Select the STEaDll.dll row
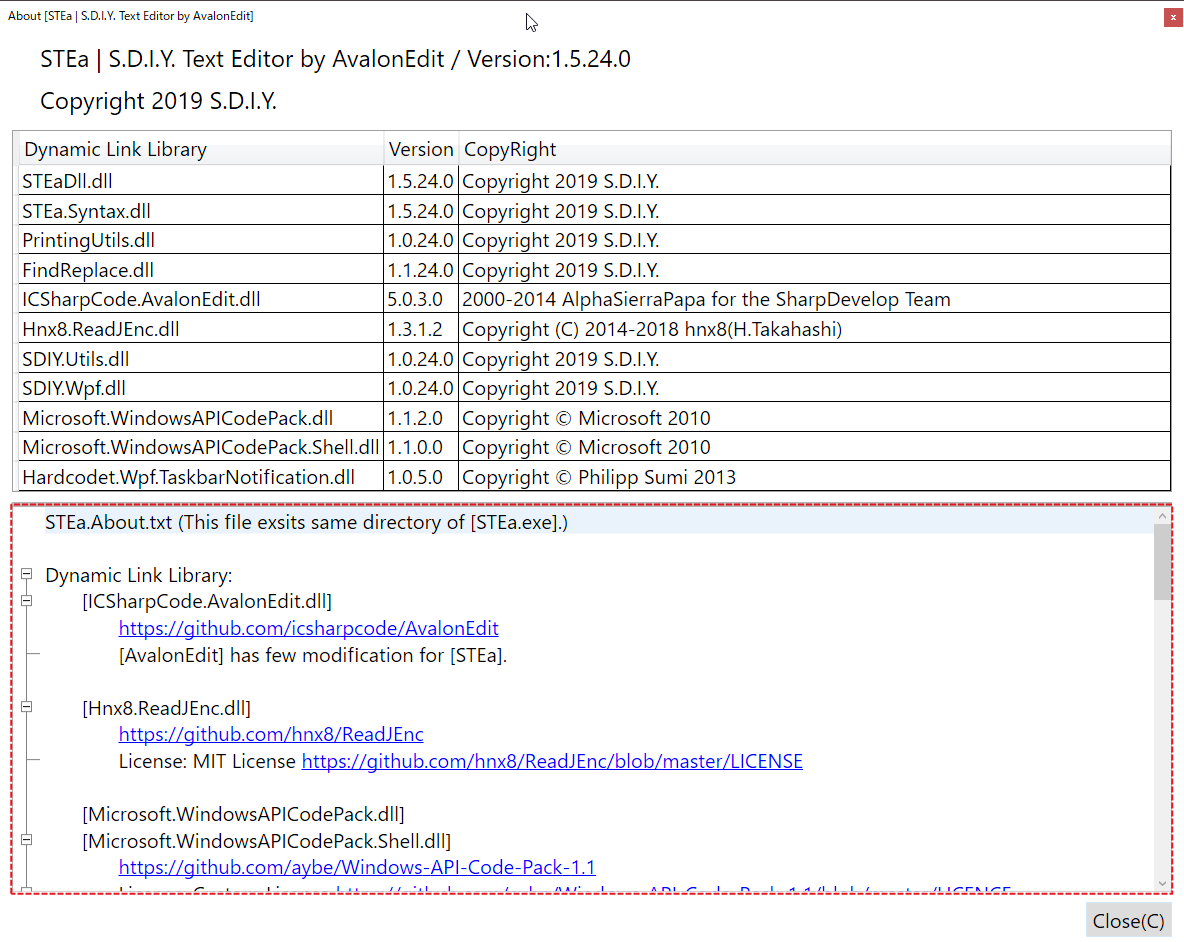Image resolution: width=1184 pixels, height=942 pixels. 594,181
